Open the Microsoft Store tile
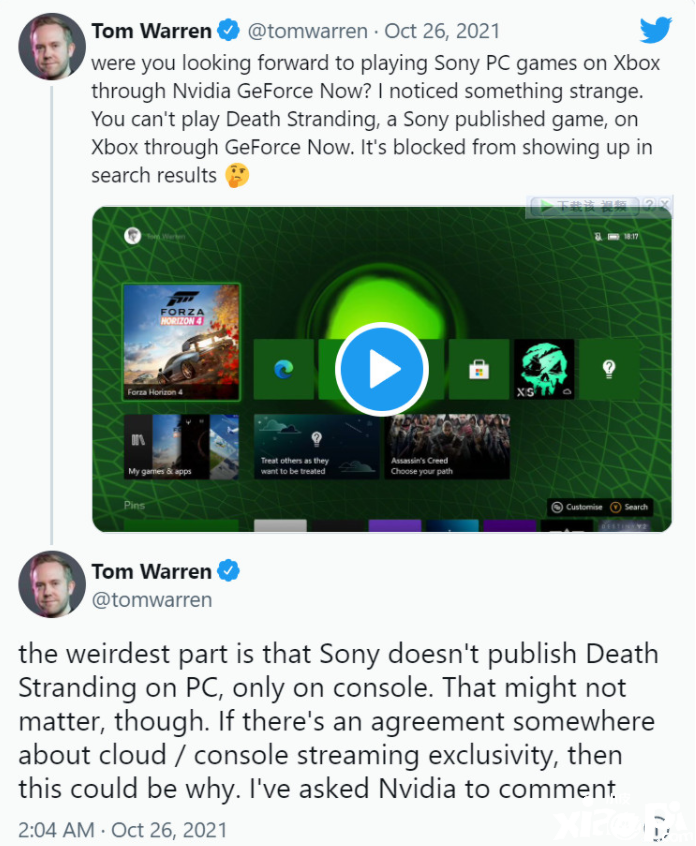Viewport: 696px width, 846px height. [x=479, y=369]
